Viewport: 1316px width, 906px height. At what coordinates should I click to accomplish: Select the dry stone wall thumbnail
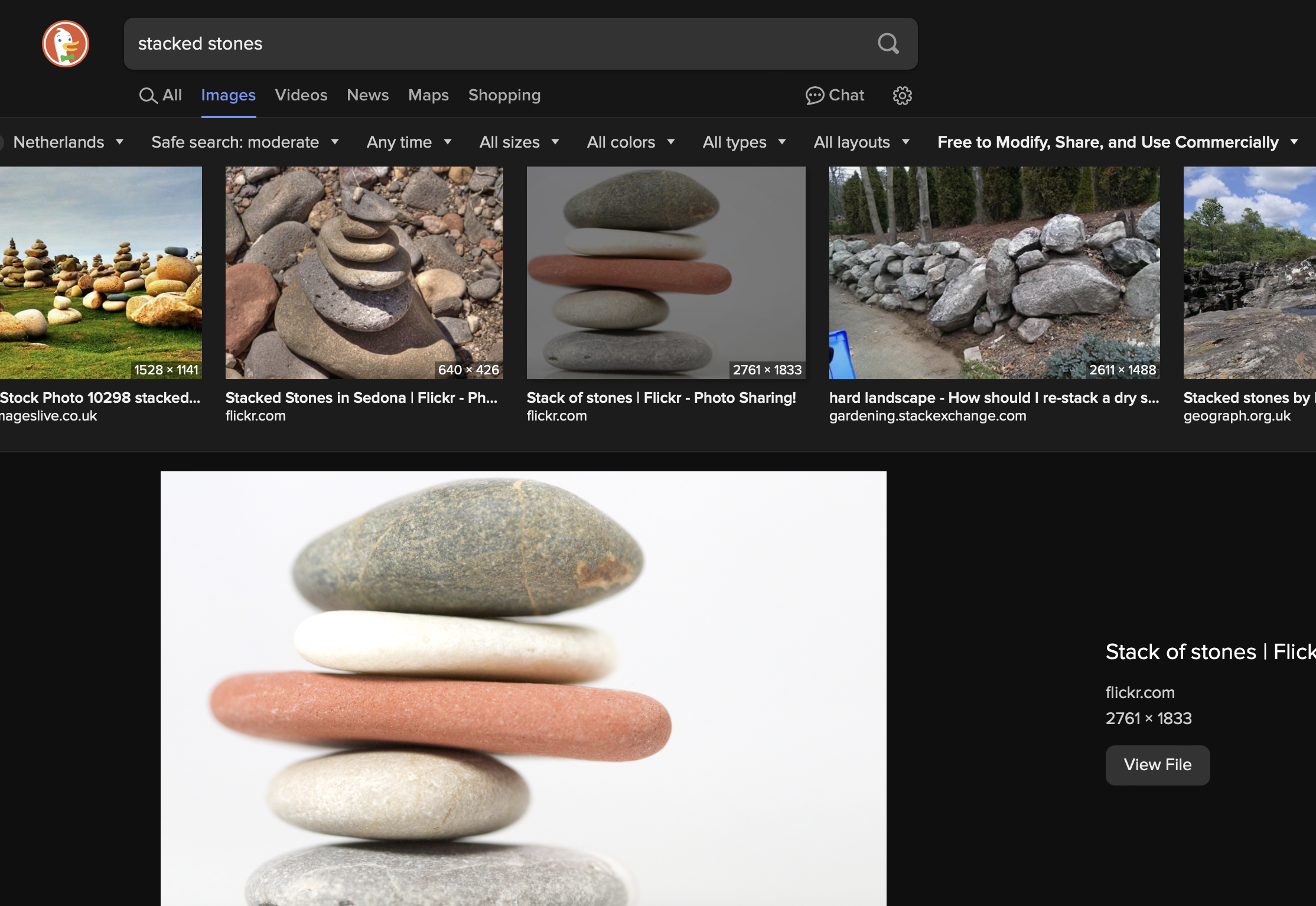[x=995, y=273]
